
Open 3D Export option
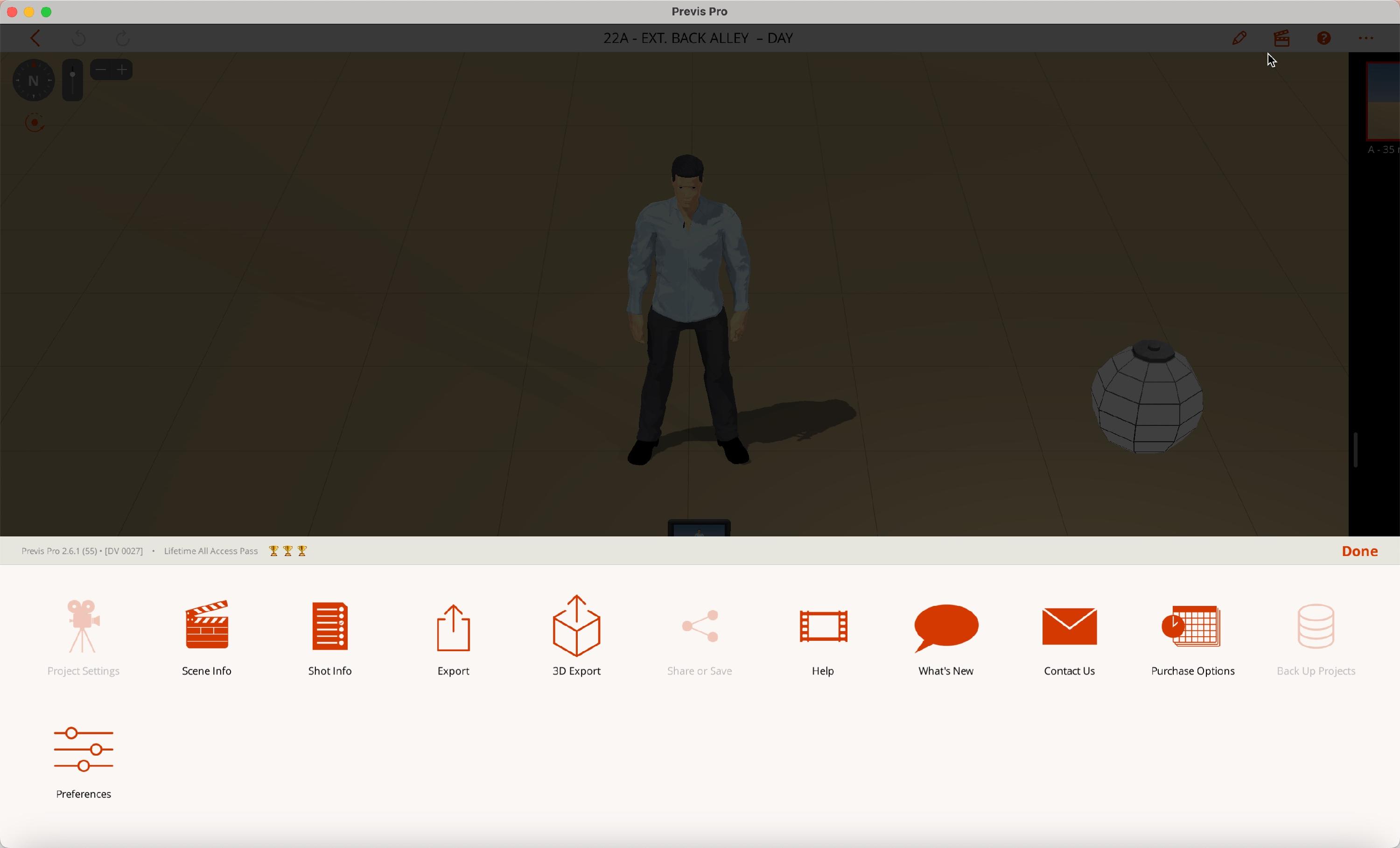pos(576,626)
